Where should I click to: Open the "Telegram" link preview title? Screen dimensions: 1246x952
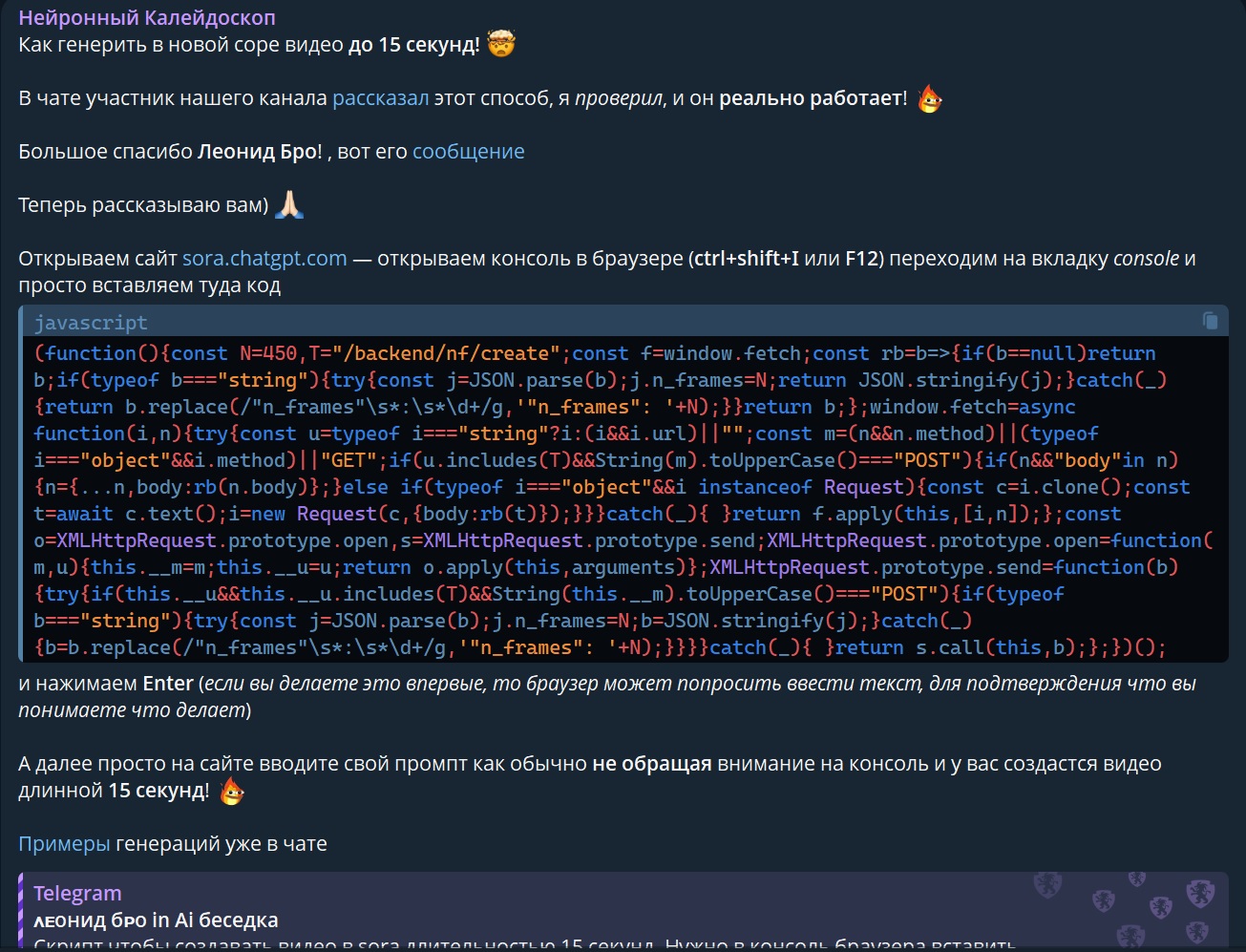[77, 894]
